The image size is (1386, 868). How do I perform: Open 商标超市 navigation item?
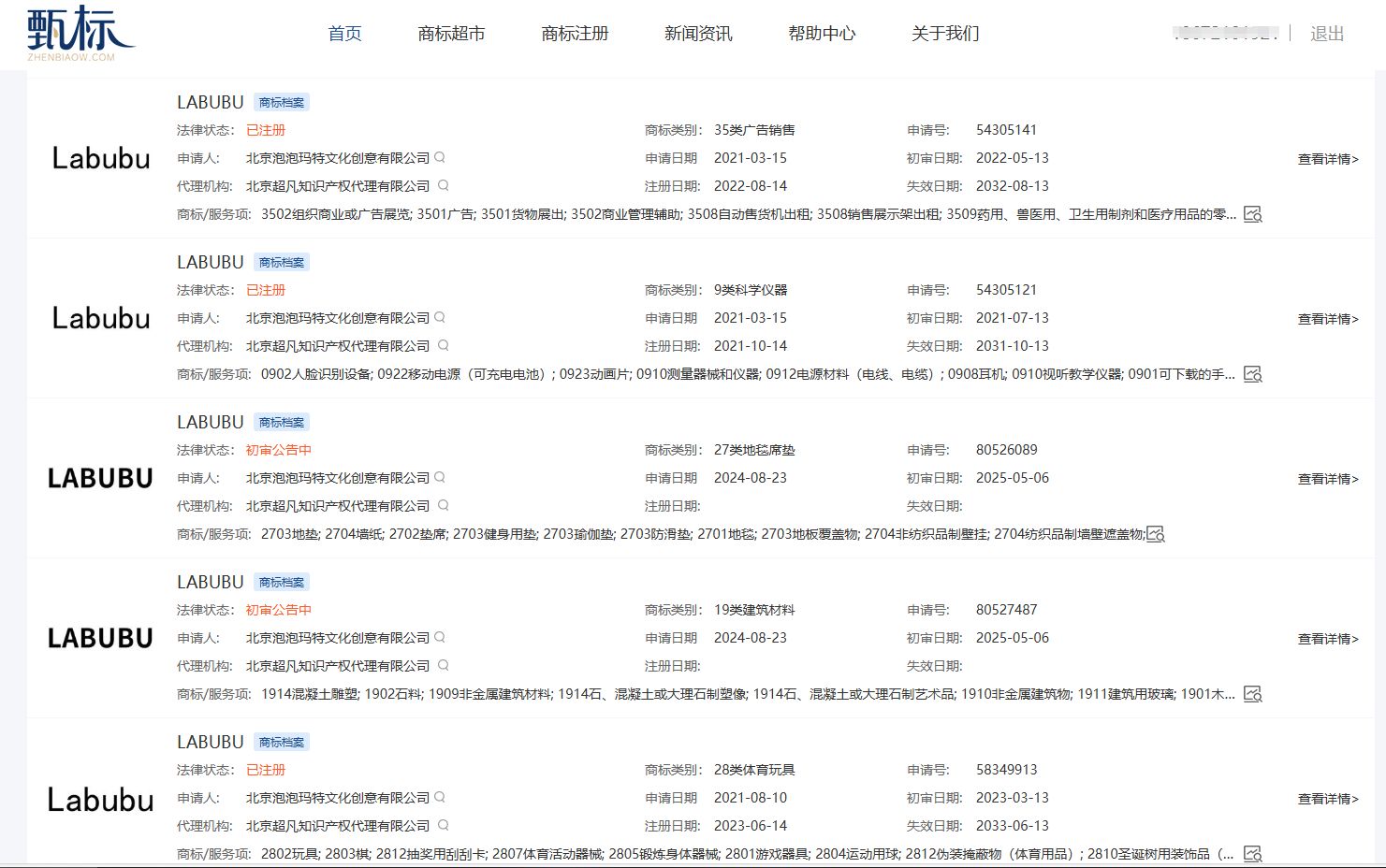(x=451, y=34)
